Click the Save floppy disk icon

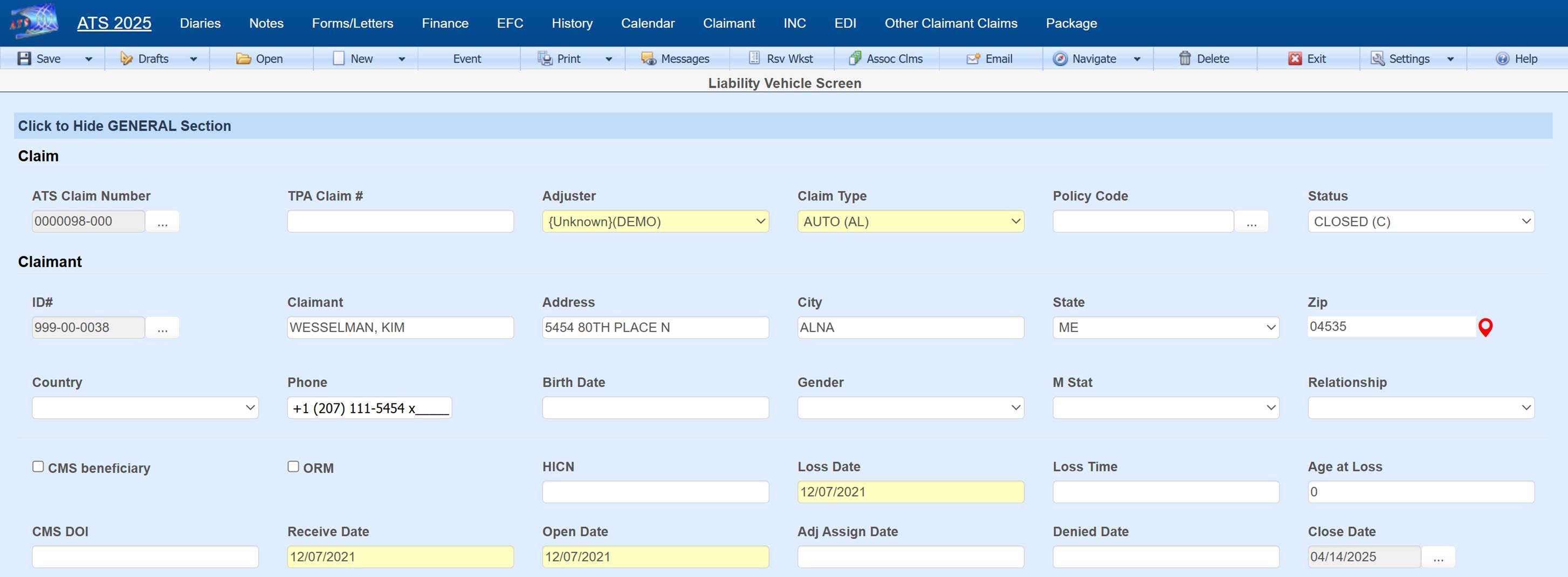[24, 58]
